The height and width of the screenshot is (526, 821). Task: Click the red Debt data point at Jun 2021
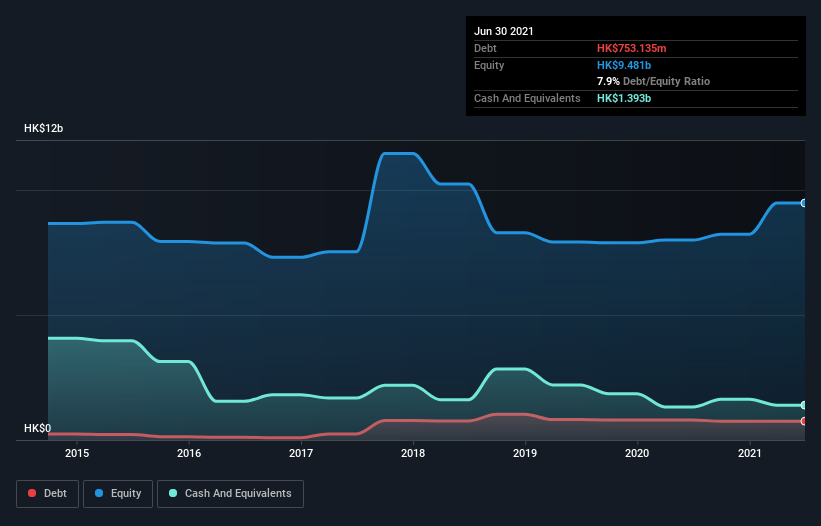[804, 421]
